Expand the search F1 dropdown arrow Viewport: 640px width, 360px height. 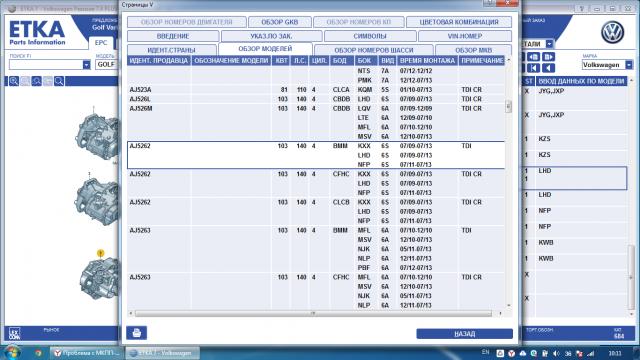(x=86, y=64)
